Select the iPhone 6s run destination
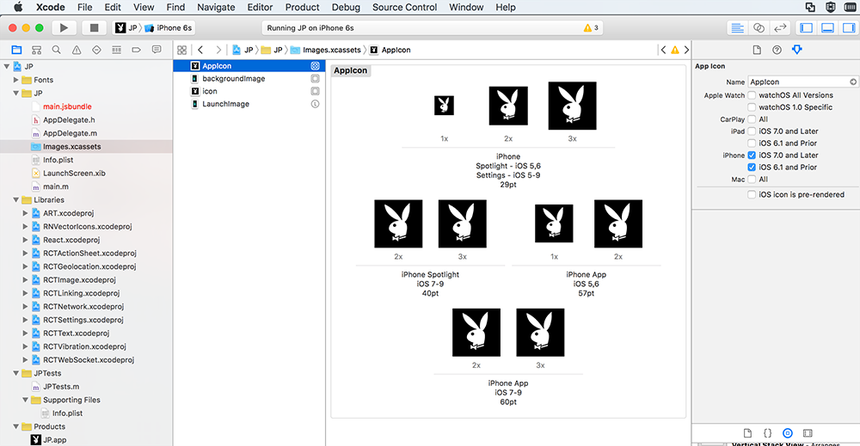Screen dimensions: 860x446 click(x=174, y=28)
